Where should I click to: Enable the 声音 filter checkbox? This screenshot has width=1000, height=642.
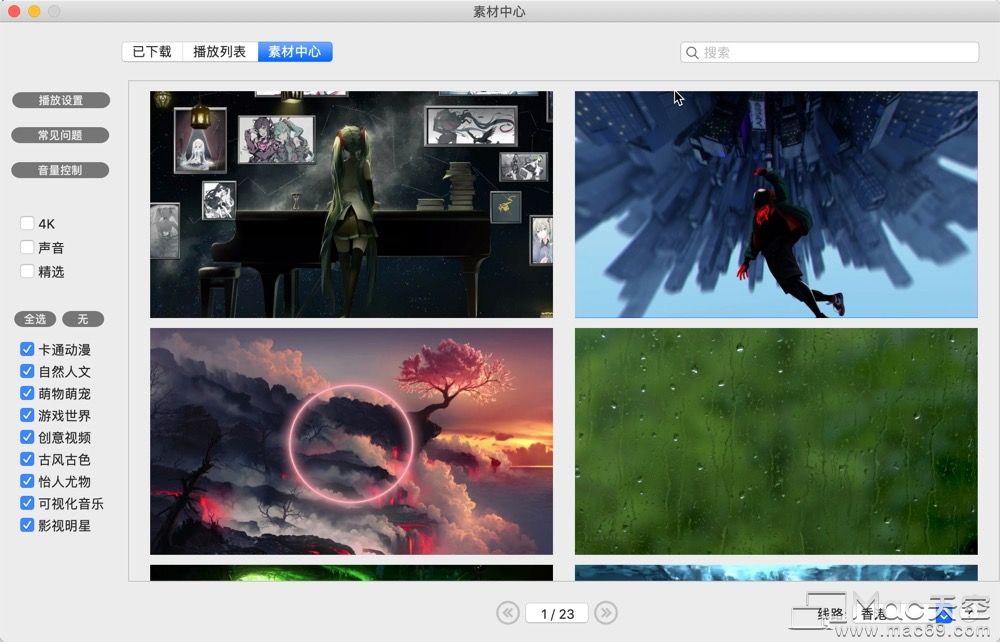click(27, 247)
